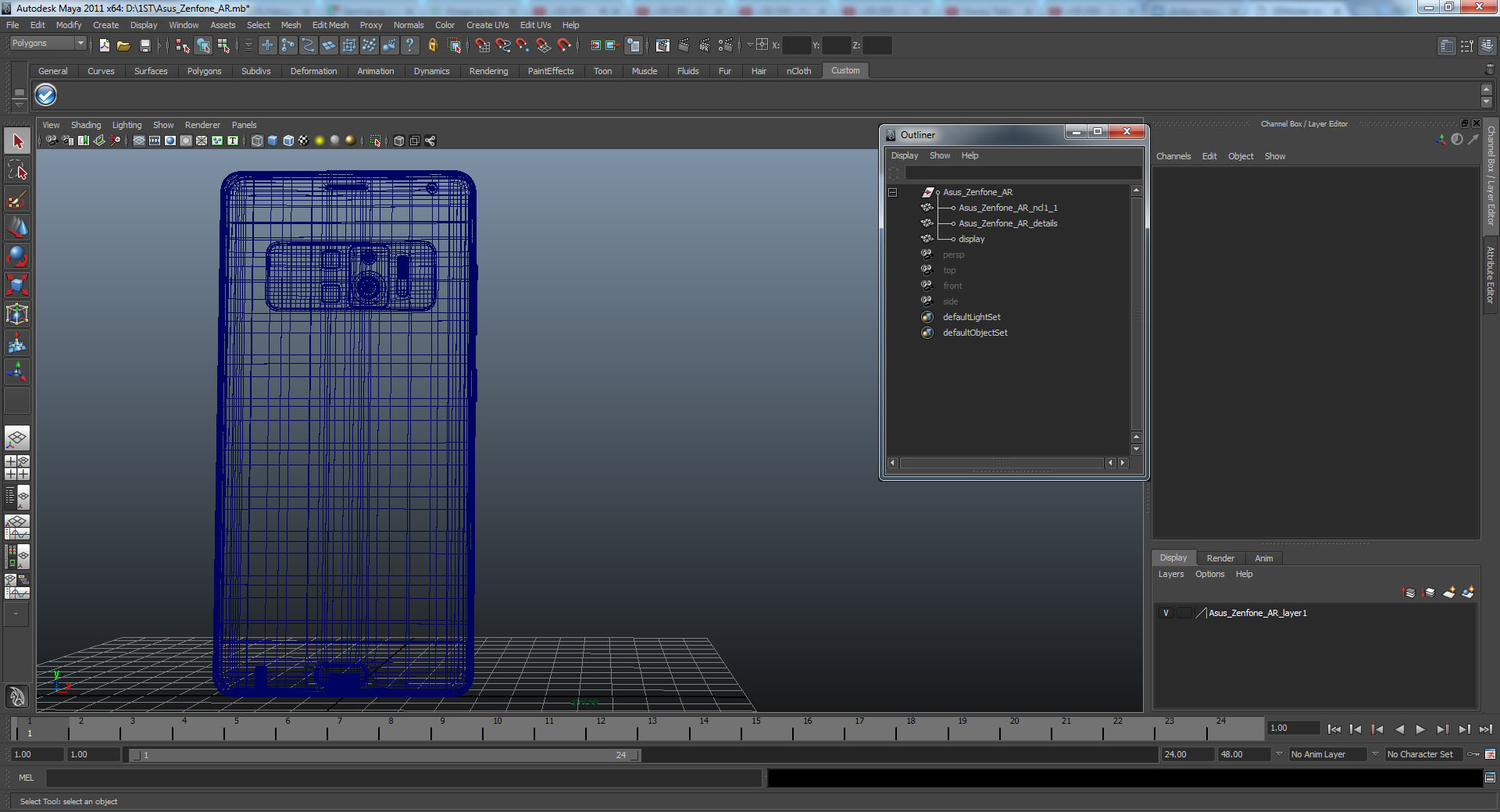Click the custom shelf checkmark button

tap(45, 95)
